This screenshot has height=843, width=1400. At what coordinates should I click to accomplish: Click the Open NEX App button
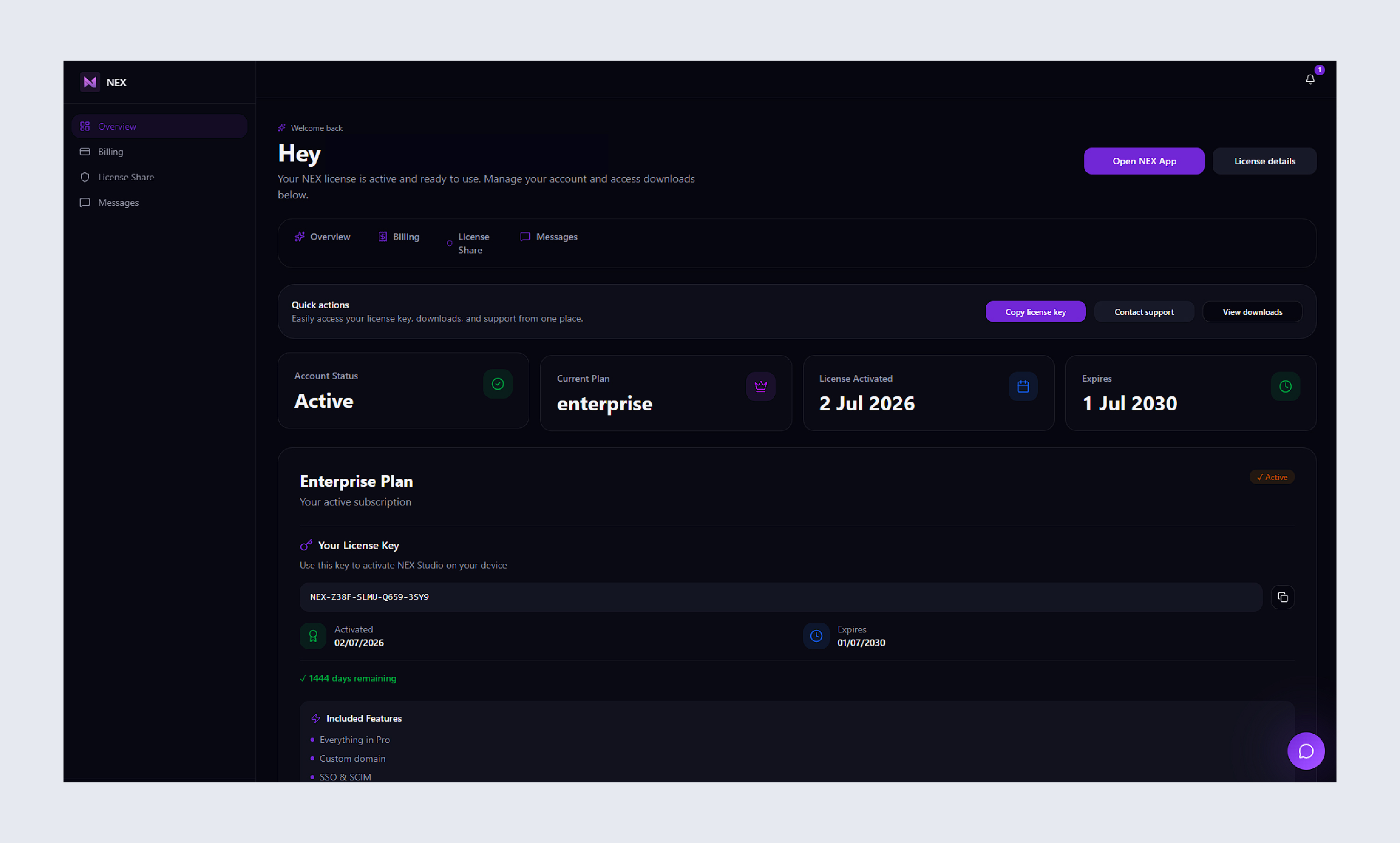click(x=1144, y=162)
